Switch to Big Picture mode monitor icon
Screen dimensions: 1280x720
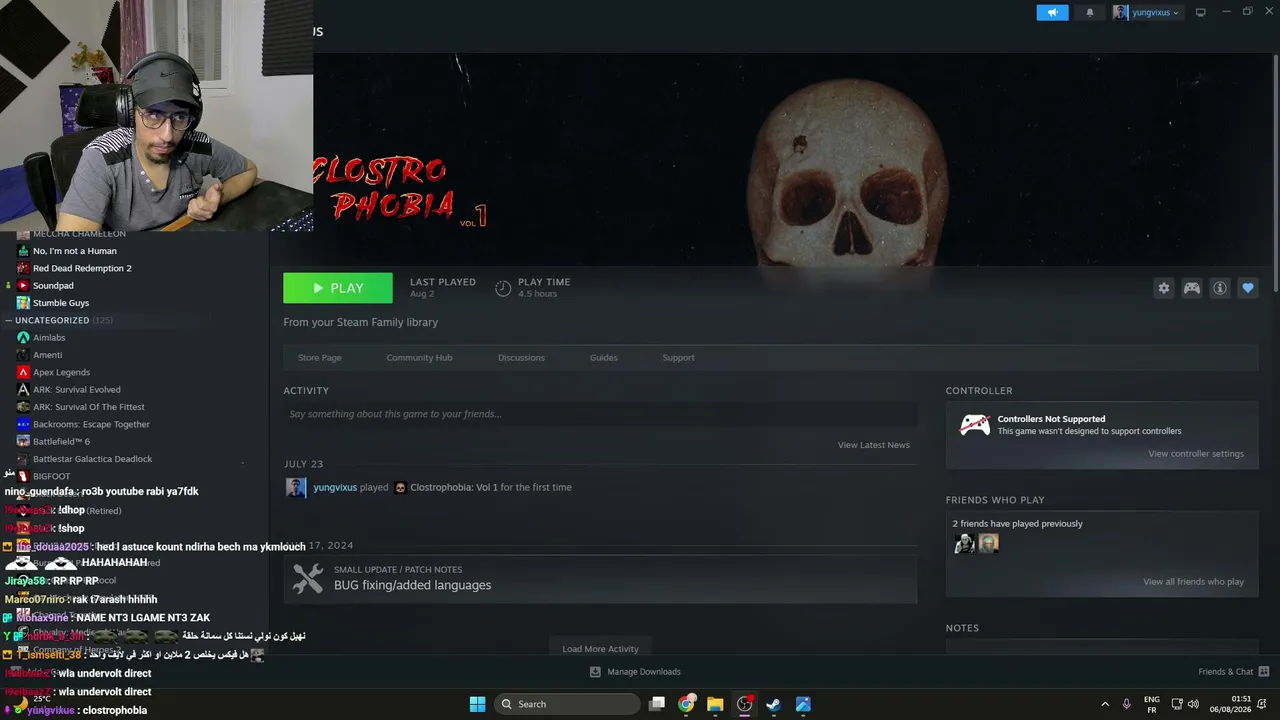(1200, 12)
